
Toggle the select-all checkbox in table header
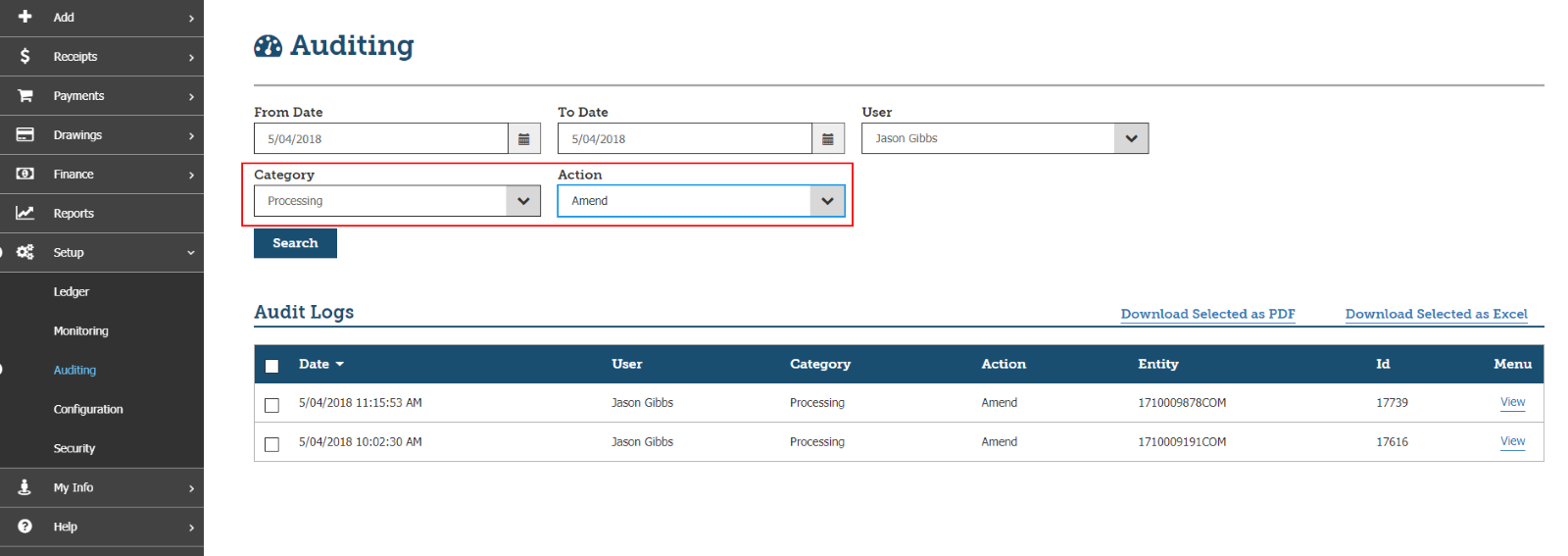(x=272, y=366)
